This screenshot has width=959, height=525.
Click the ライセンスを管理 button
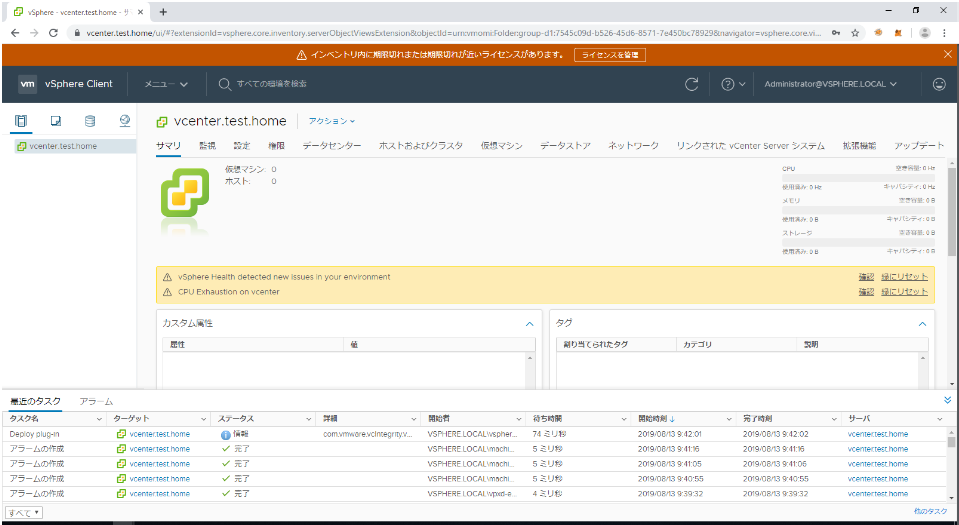pyautogui.click(x=610, y=55)
